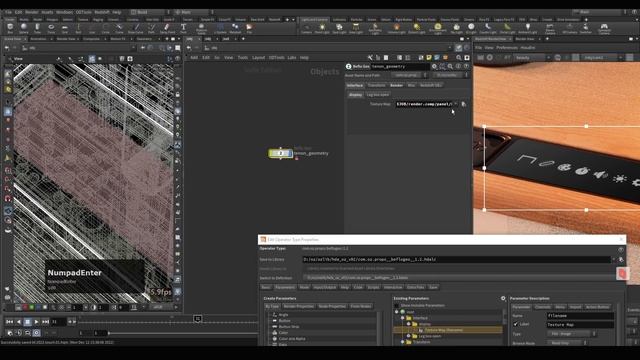
Task: Select the Spray Paint shelf tool
Action: pyautogui.click(x=167, y=28)
